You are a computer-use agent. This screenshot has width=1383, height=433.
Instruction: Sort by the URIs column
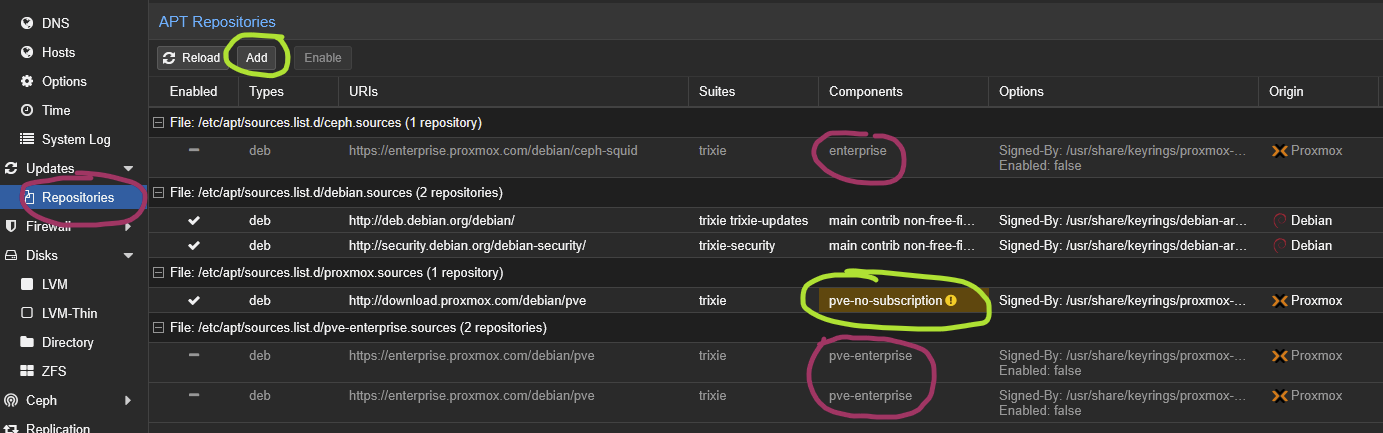[513, 91]
